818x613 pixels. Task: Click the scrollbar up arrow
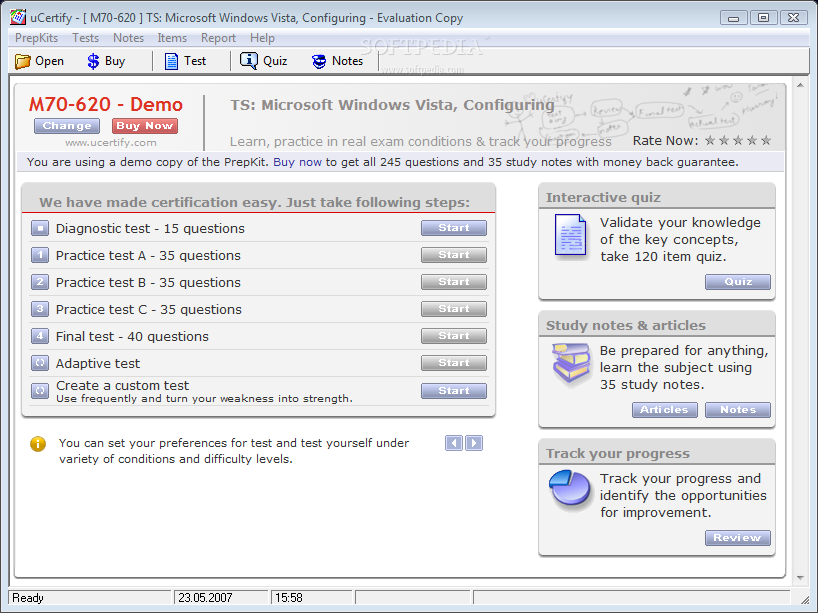(x=800, y=85)
